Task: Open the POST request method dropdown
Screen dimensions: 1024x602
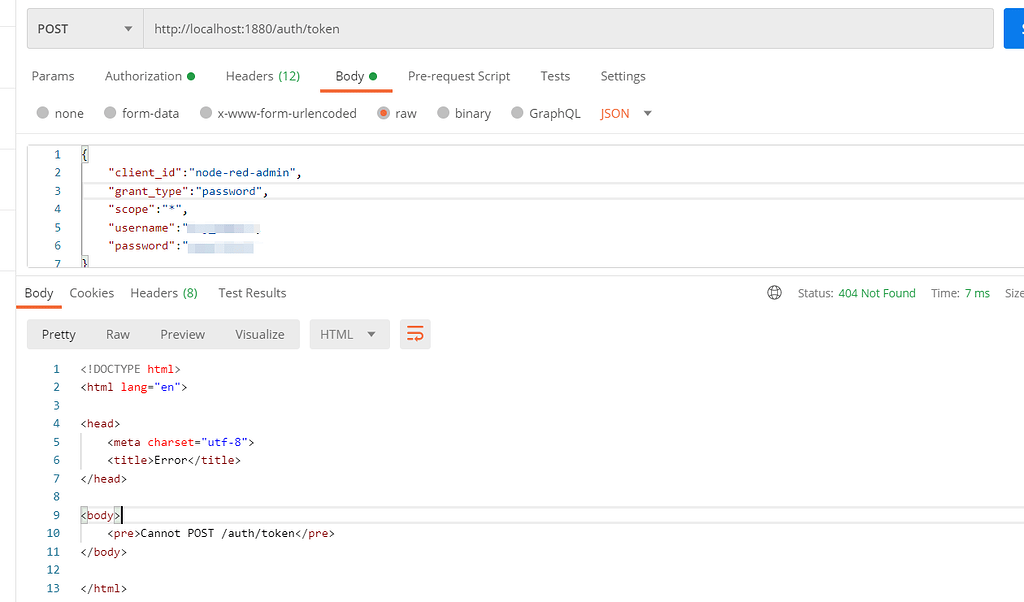Action: click(x=85, y=28)
